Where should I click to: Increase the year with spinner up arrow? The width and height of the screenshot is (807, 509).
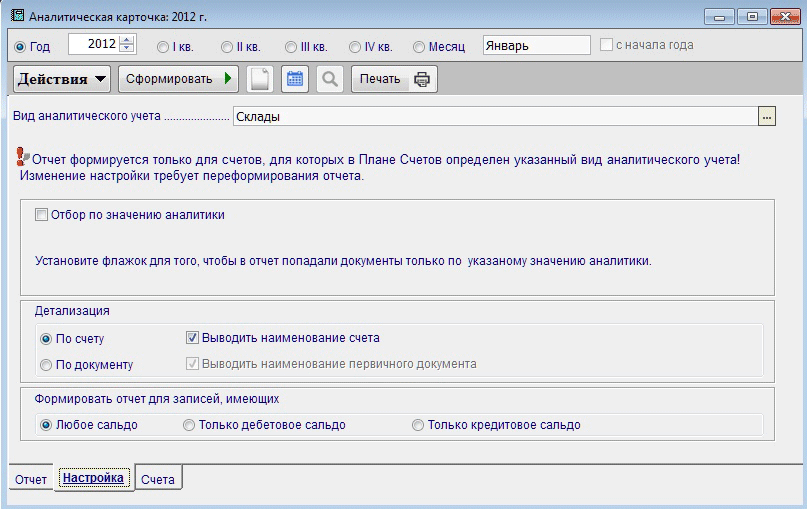point(127,40)
